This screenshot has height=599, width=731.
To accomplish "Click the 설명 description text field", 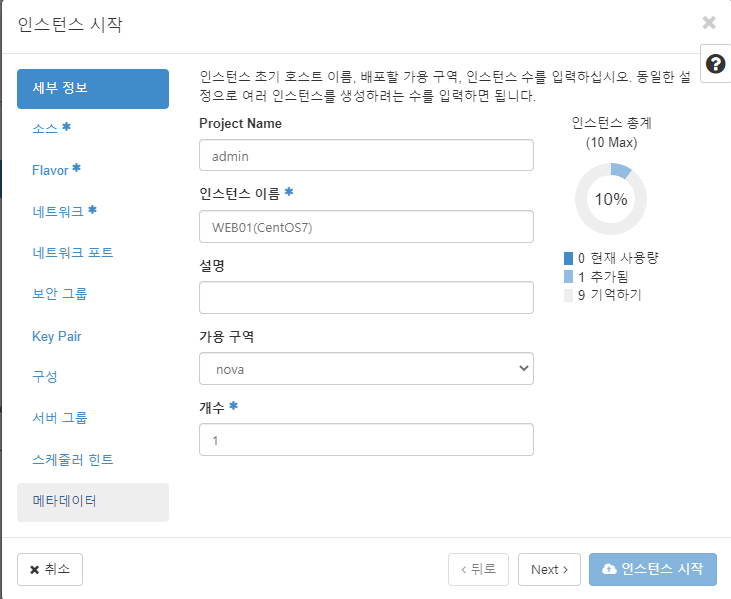I will 366,297.
